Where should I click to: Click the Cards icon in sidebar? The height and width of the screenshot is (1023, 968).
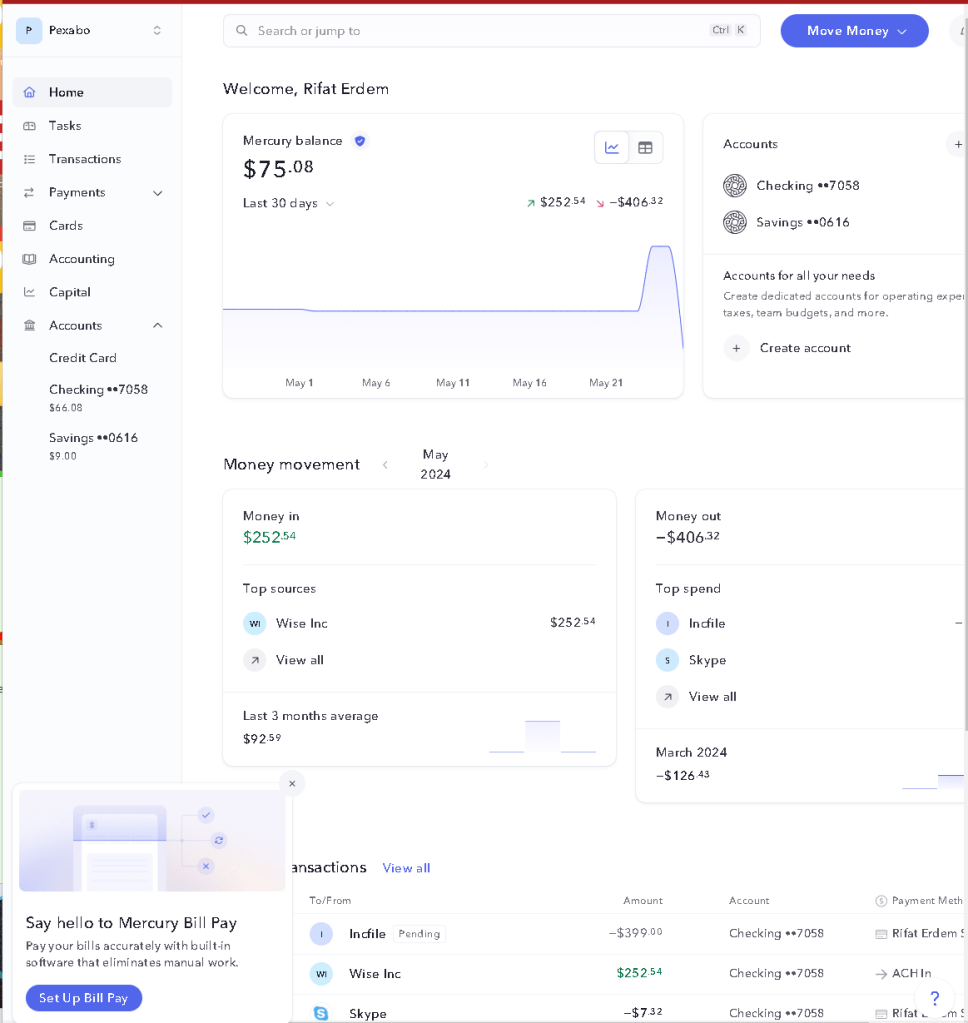click(29, 225)
